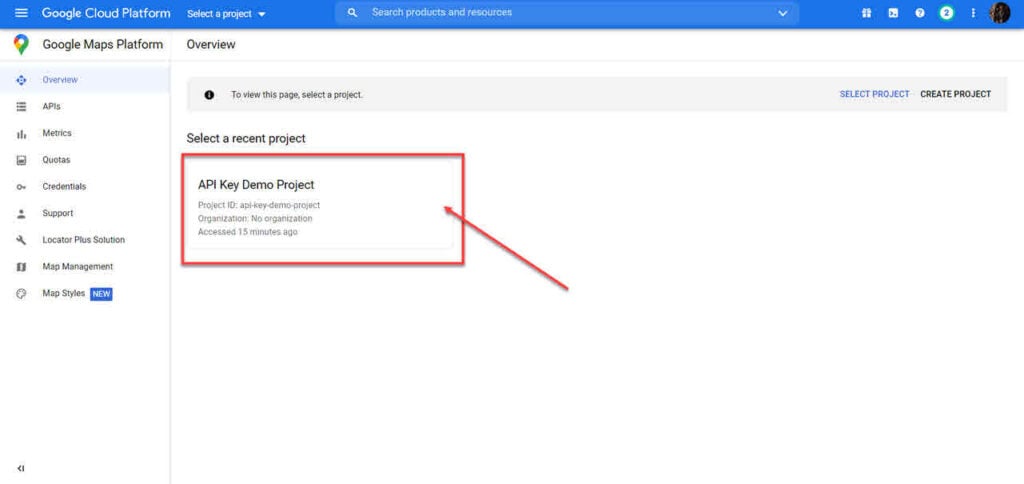Click the Google Maps Platform pin logo
The image size is (1024, 484).
click(x=21, y=44)
